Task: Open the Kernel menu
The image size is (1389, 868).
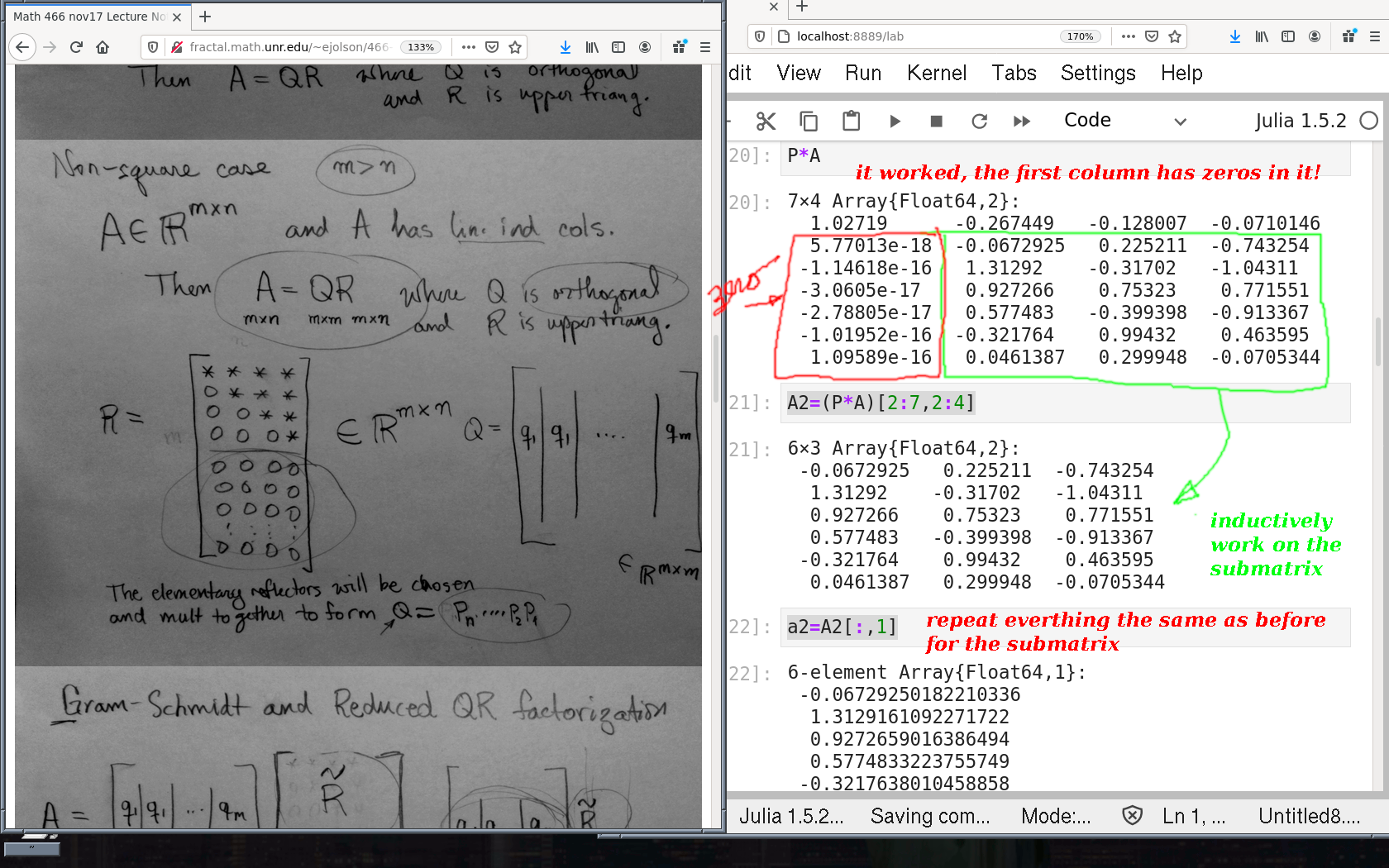Action: [936, 74]
